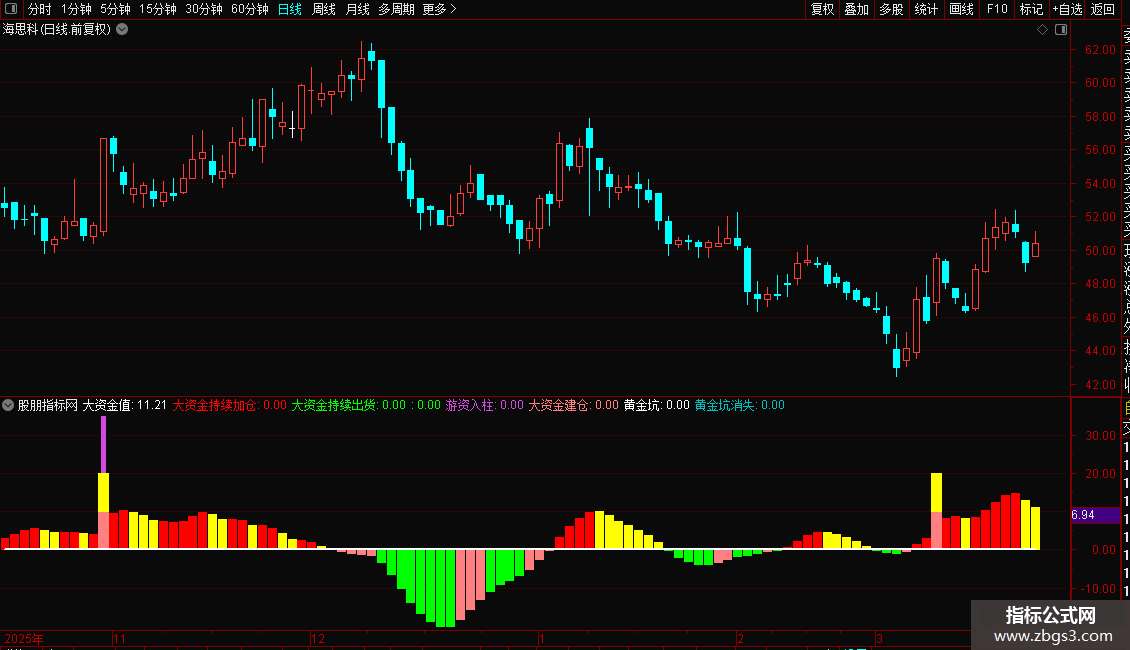Open the 多股 multi-stock view
The image size is (1130, 650).
[891, 9]
